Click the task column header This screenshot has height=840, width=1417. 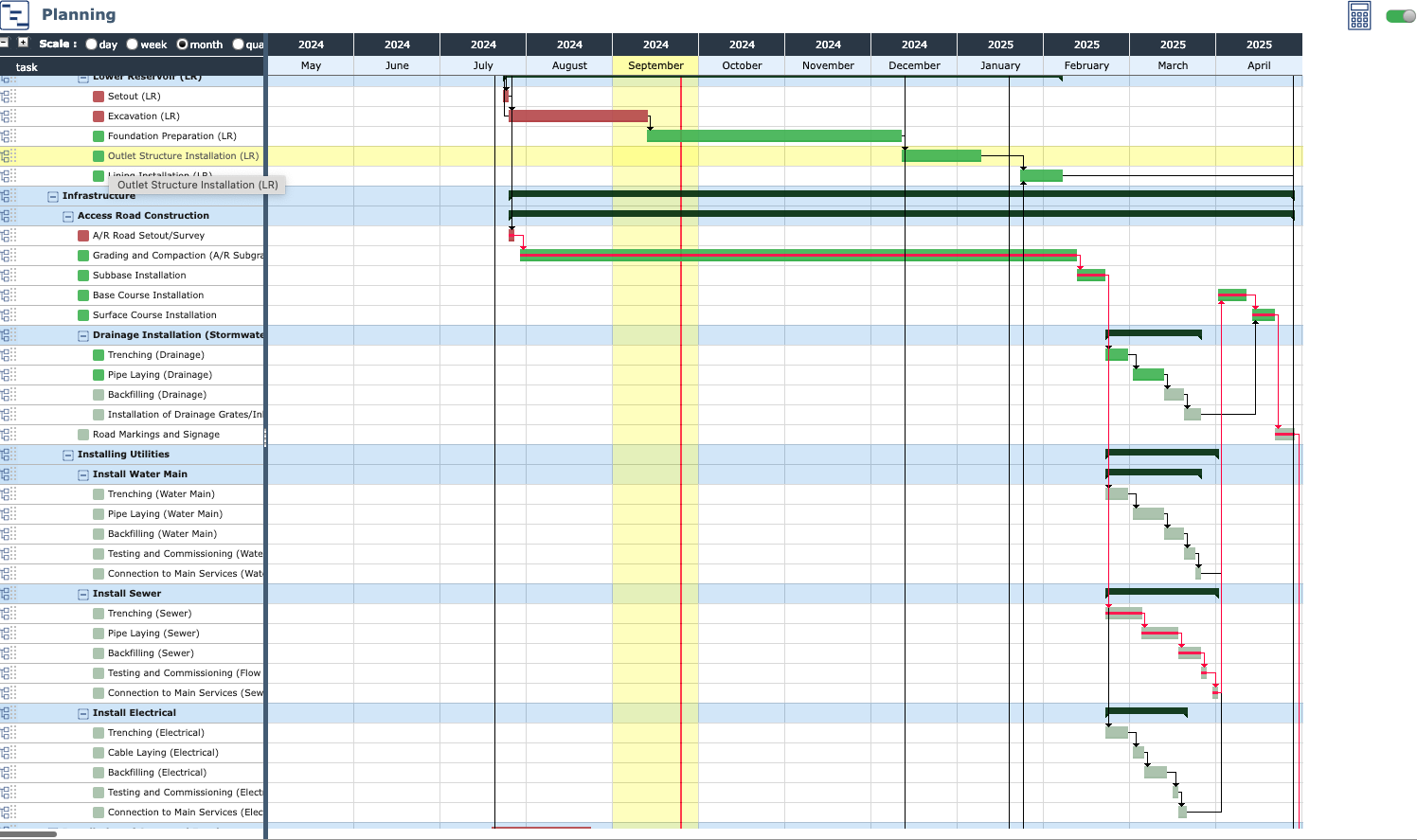point(27,67)
